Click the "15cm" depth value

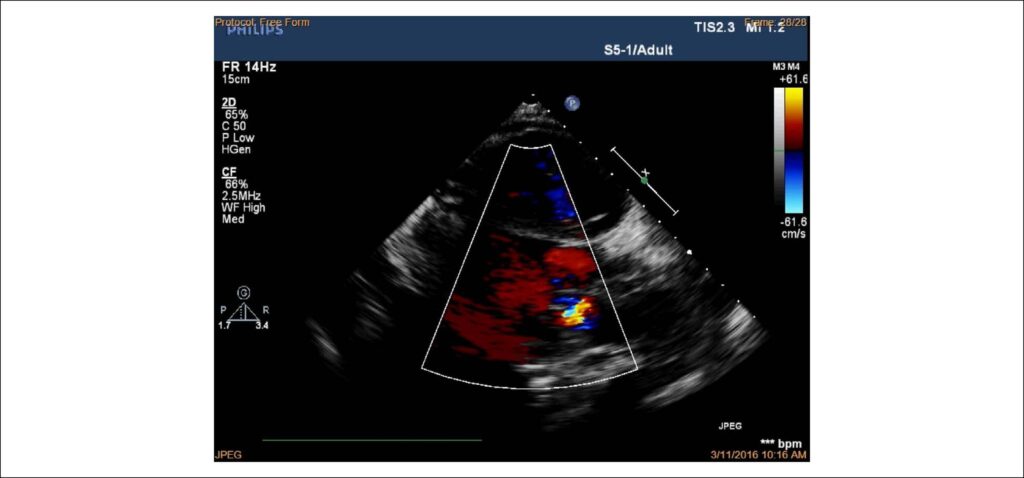pyautogui.click(x=236, y=80)
